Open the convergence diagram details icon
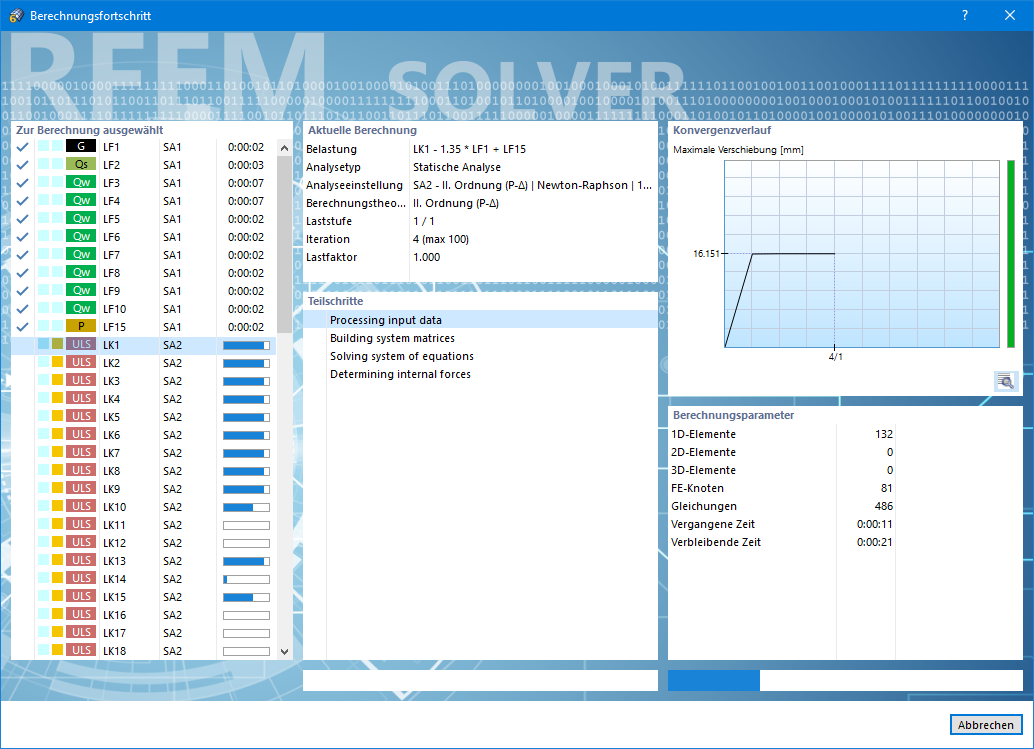Screen dimensions: 1034x749 point(1006,381)
